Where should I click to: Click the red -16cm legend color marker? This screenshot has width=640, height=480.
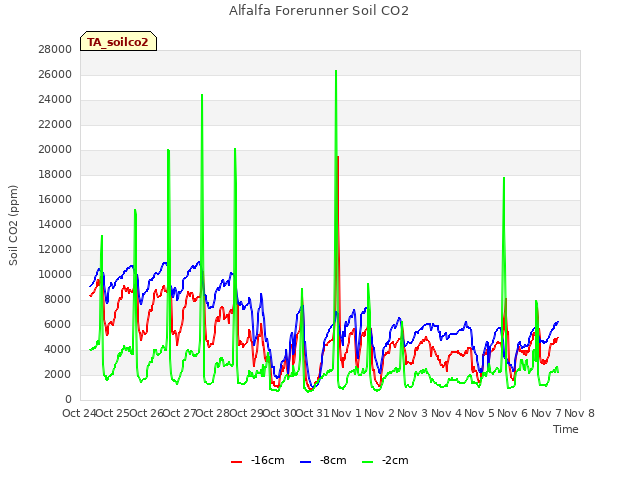[236, 462]
